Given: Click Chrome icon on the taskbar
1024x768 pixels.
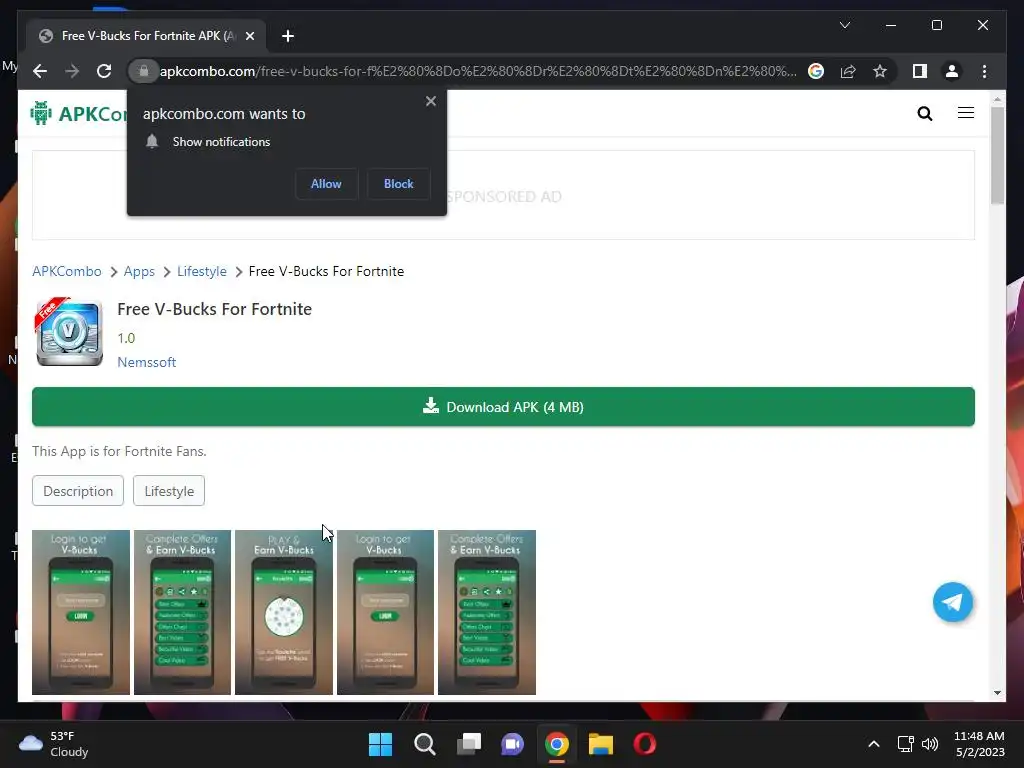Looking at the screenshot, I should tap(557, 744).
